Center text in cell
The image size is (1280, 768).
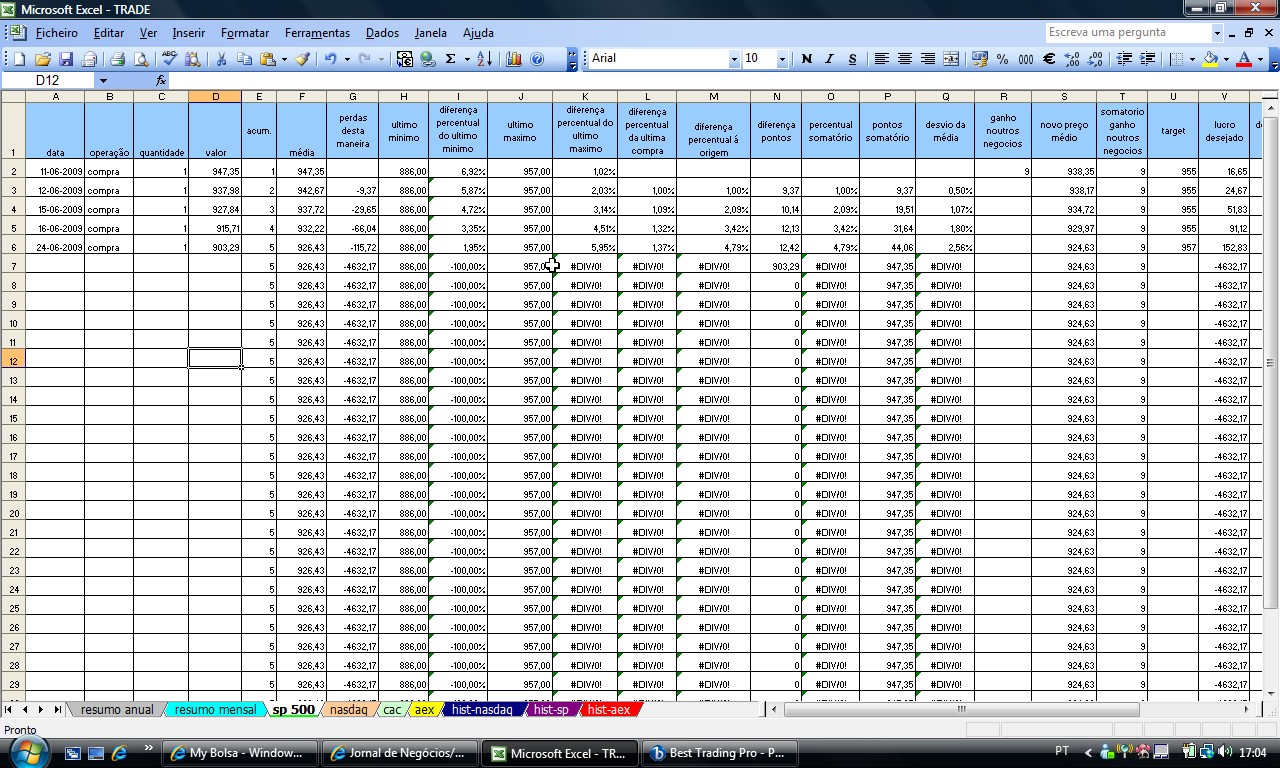(904, 59)
